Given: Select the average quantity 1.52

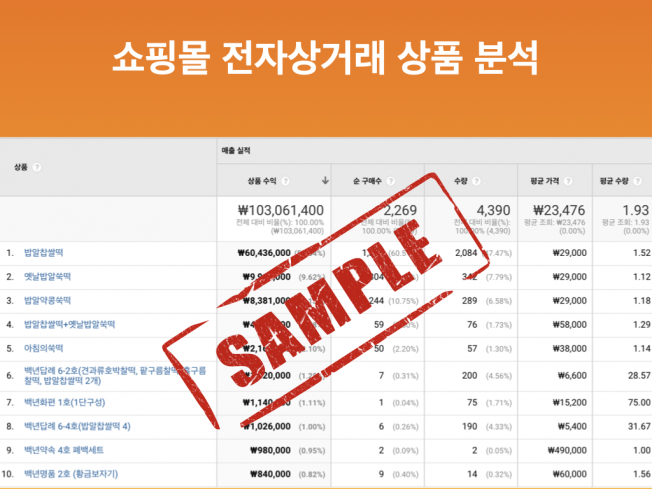Looking at the screenshot, I should pos(642,253).
